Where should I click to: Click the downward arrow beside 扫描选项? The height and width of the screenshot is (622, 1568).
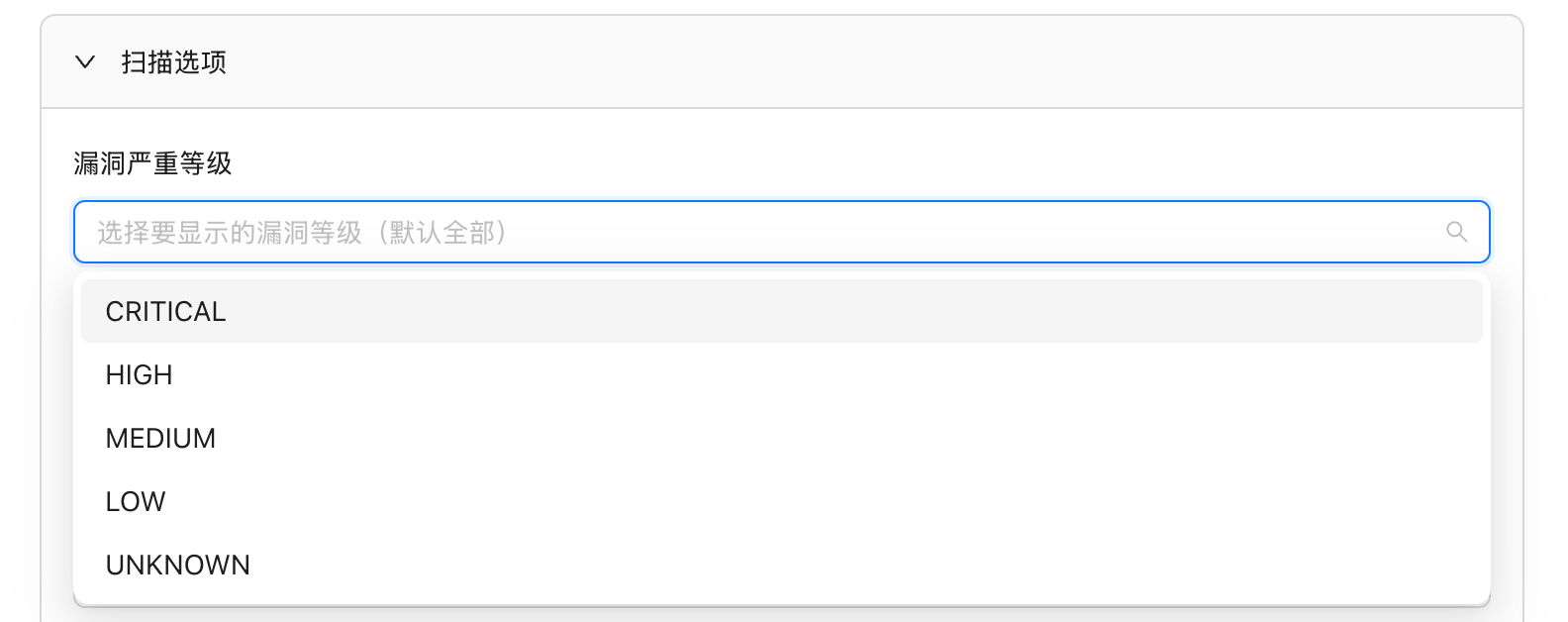[85, 62]
